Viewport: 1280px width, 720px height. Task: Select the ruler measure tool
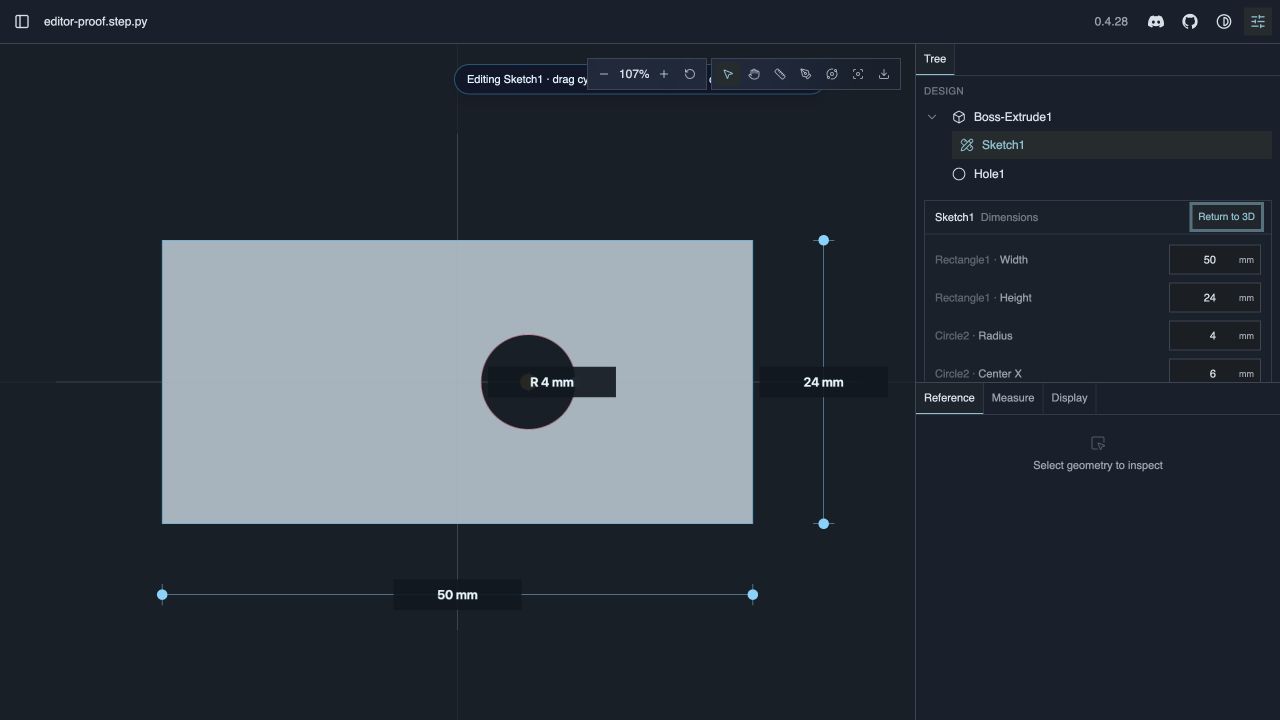[x=780, y=74]
